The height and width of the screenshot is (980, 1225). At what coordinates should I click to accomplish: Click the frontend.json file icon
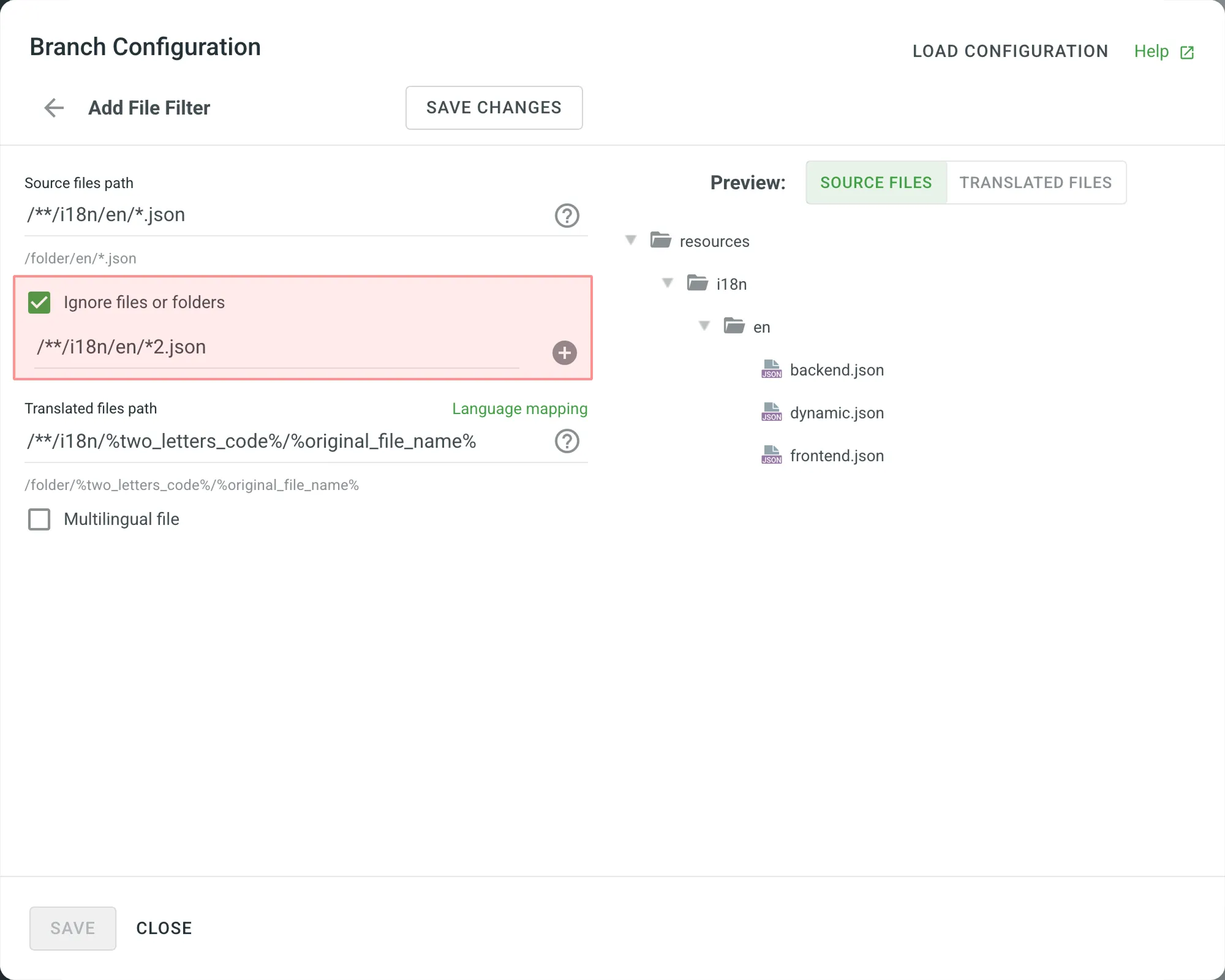(x=771, y=455)
